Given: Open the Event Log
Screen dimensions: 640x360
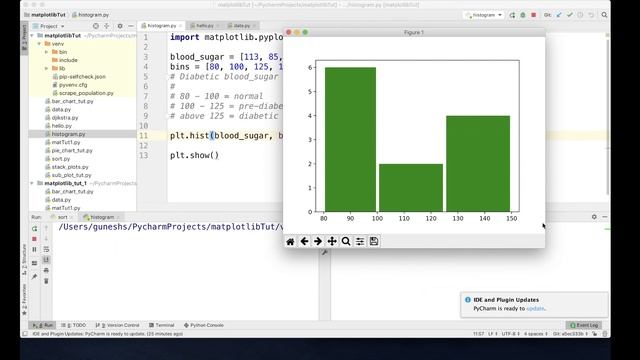Looking at the screenshot, I should (584, 325).
